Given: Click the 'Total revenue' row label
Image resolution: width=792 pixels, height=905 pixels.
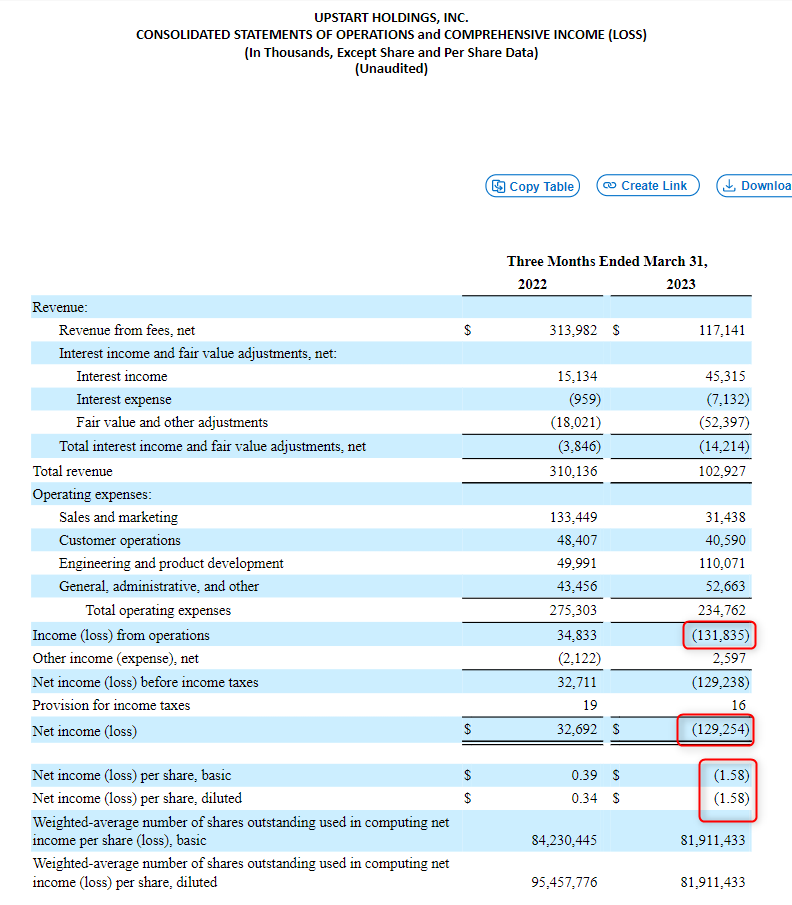Looking at the screenshot, I should coord(72,471).
